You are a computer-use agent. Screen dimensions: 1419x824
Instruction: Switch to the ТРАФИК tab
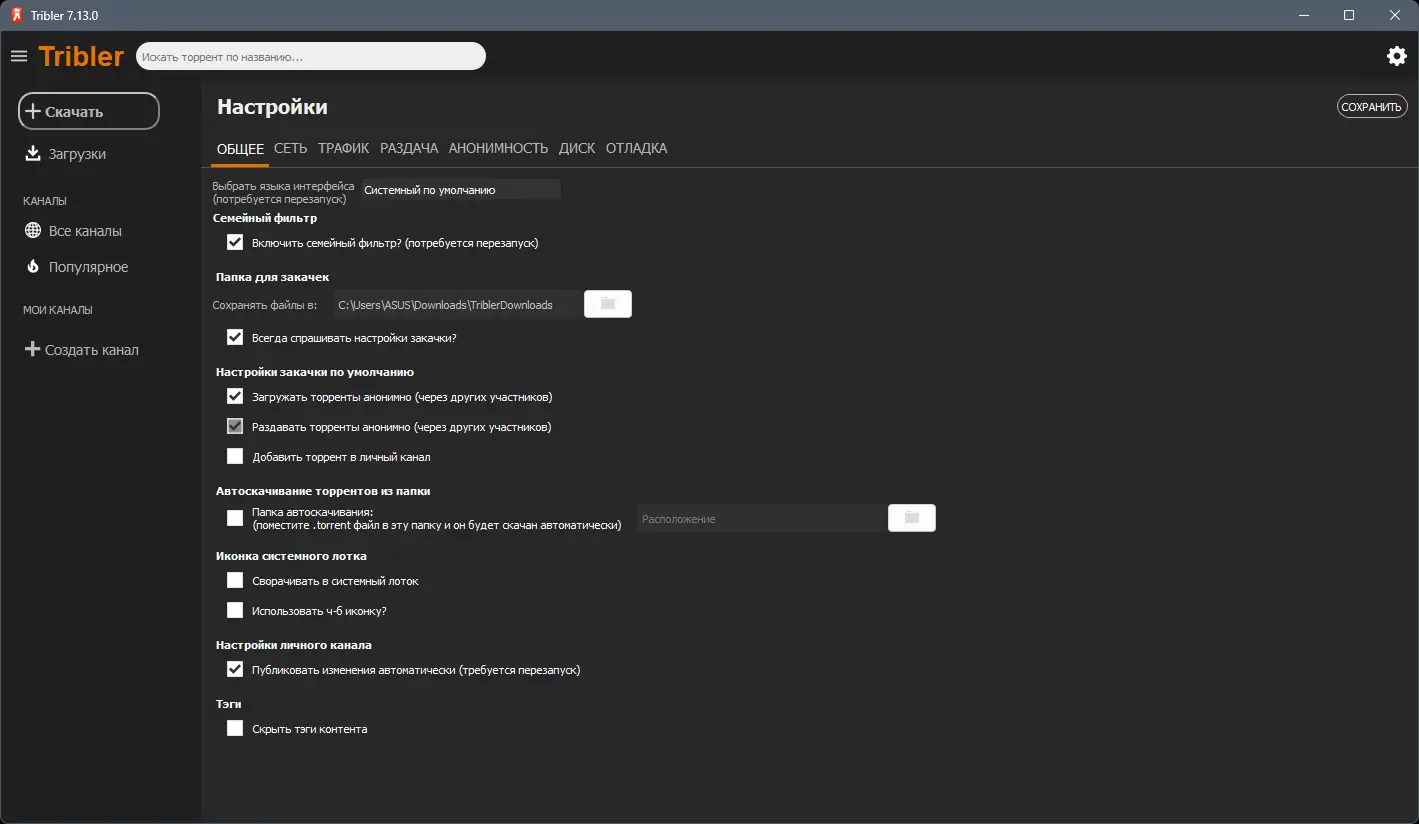tap(344, 148)
